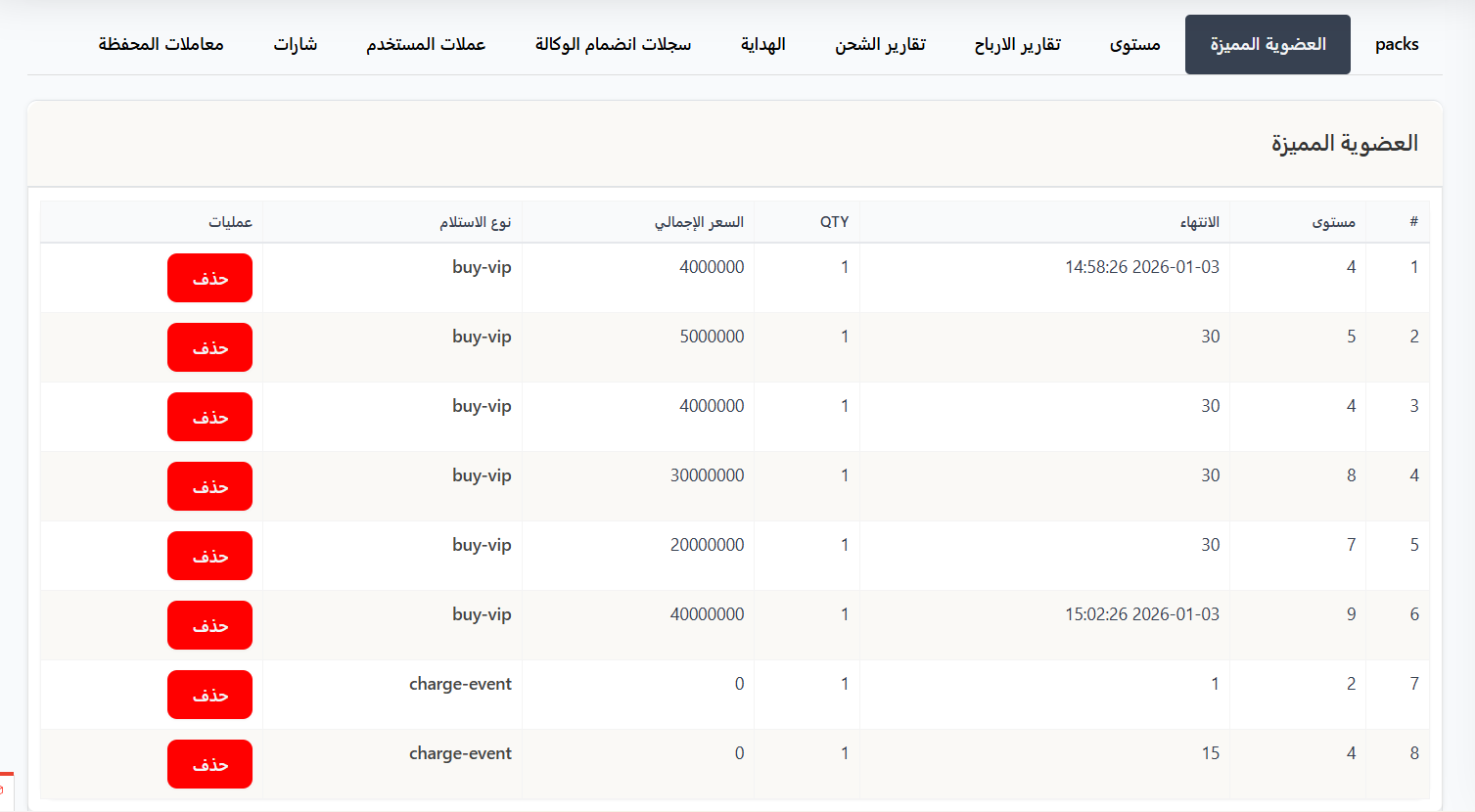
Task: Open the عملات المستخدم tab
Action: (x=426, y=44)
